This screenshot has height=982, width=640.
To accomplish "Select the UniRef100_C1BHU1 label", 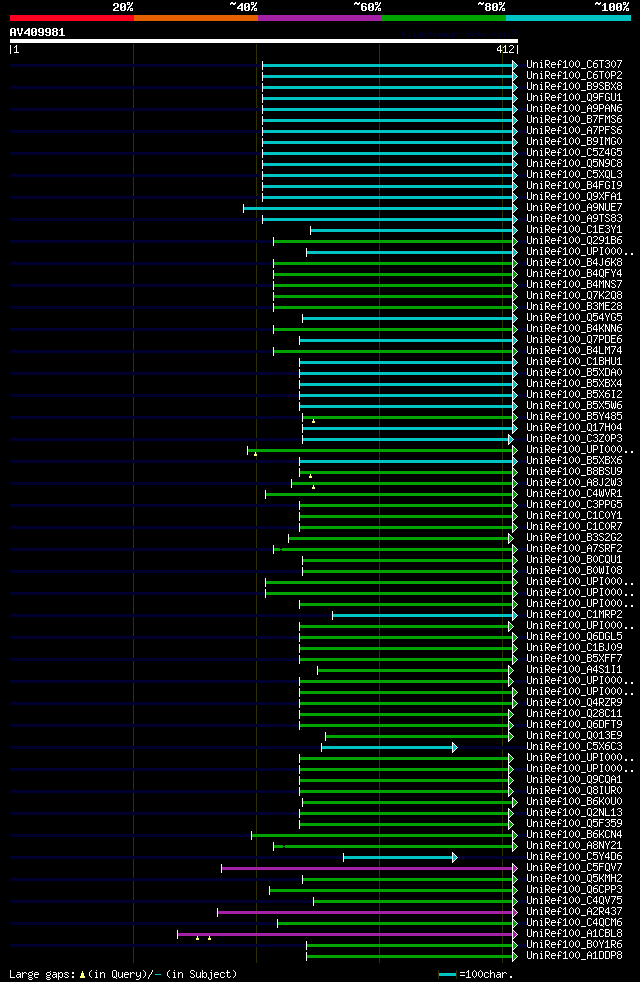I will point(574,362).
